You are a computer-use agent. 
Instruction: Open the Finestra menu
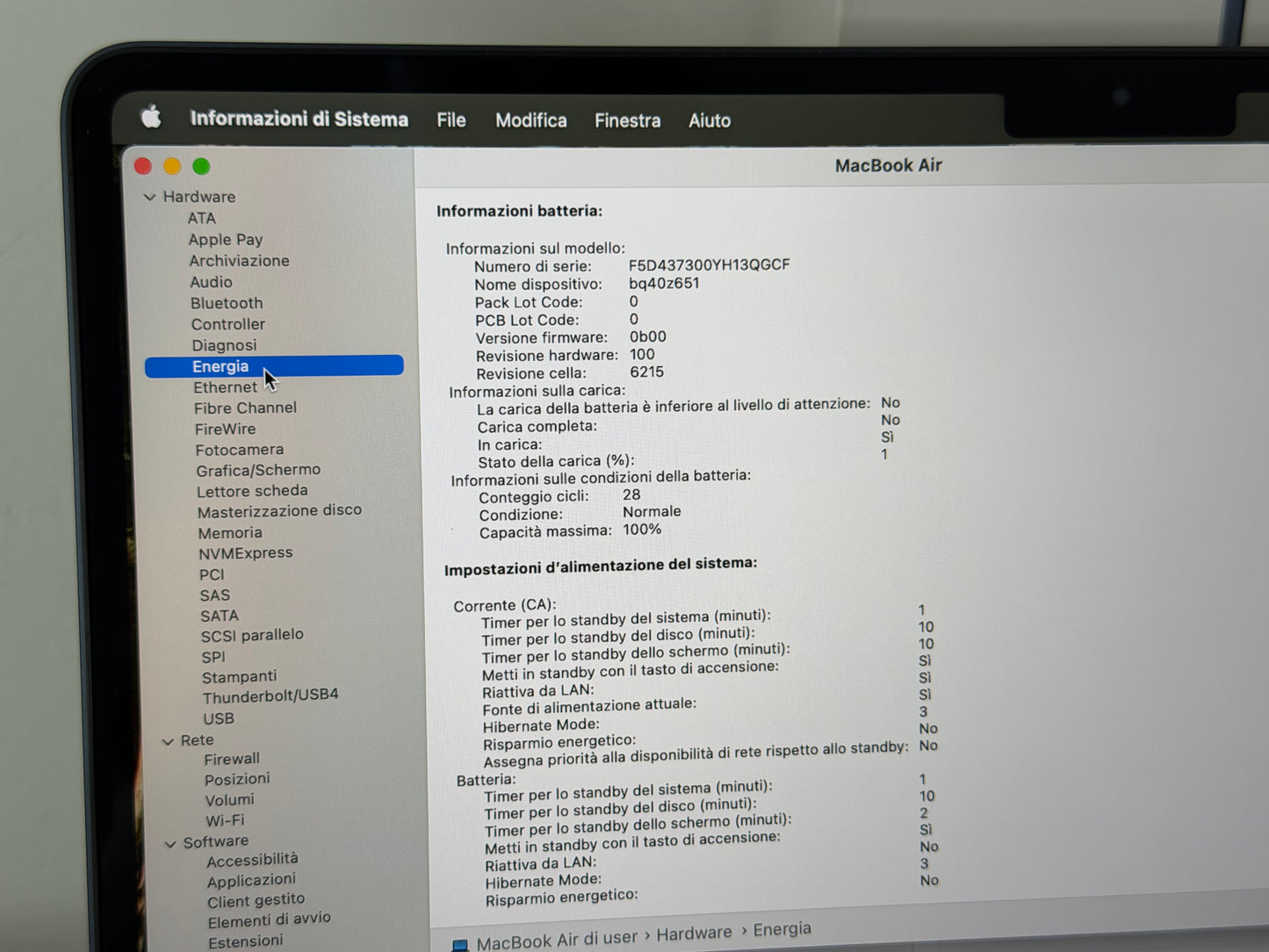[628, 120]
